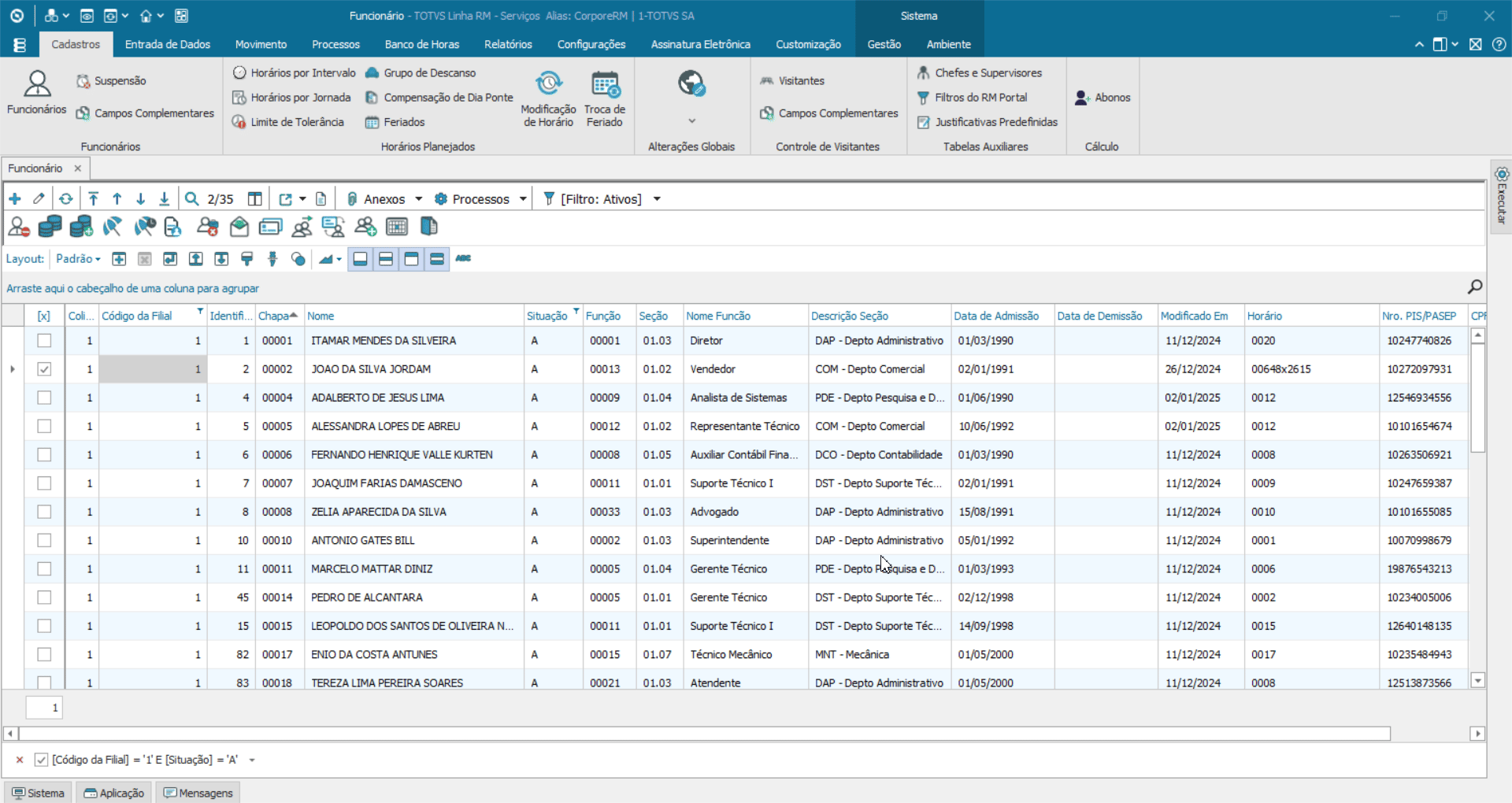Click the Visitantes button
1512x803 pixels.
tap(792, 81)
